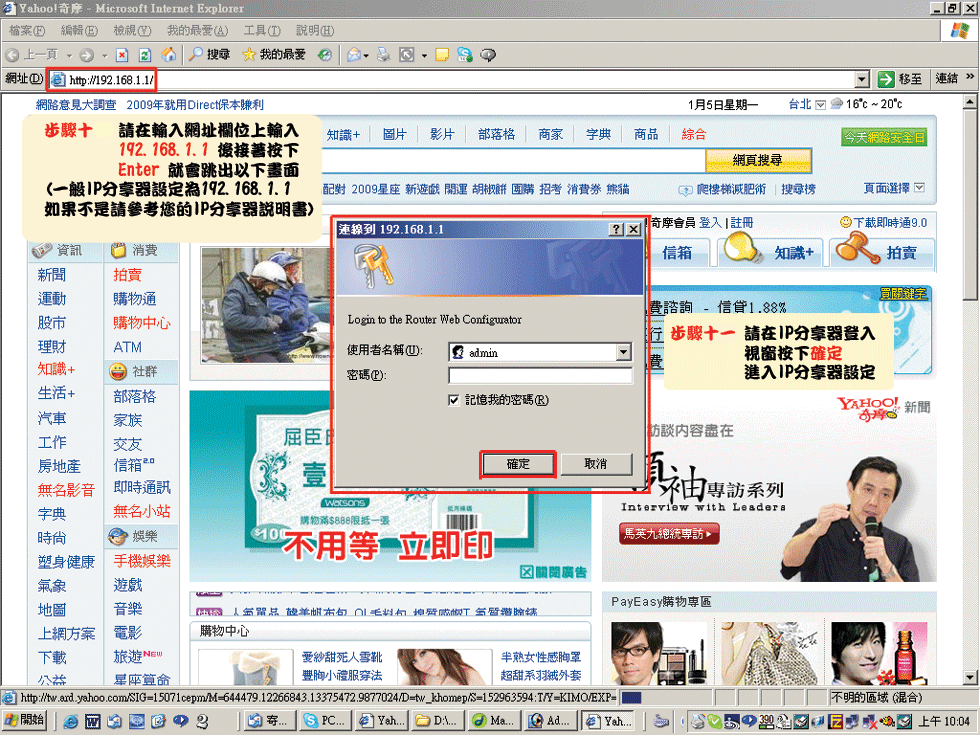Click the FileZilla icon in system tray
This screenshot has width=980, height=735.
[836, 722]
